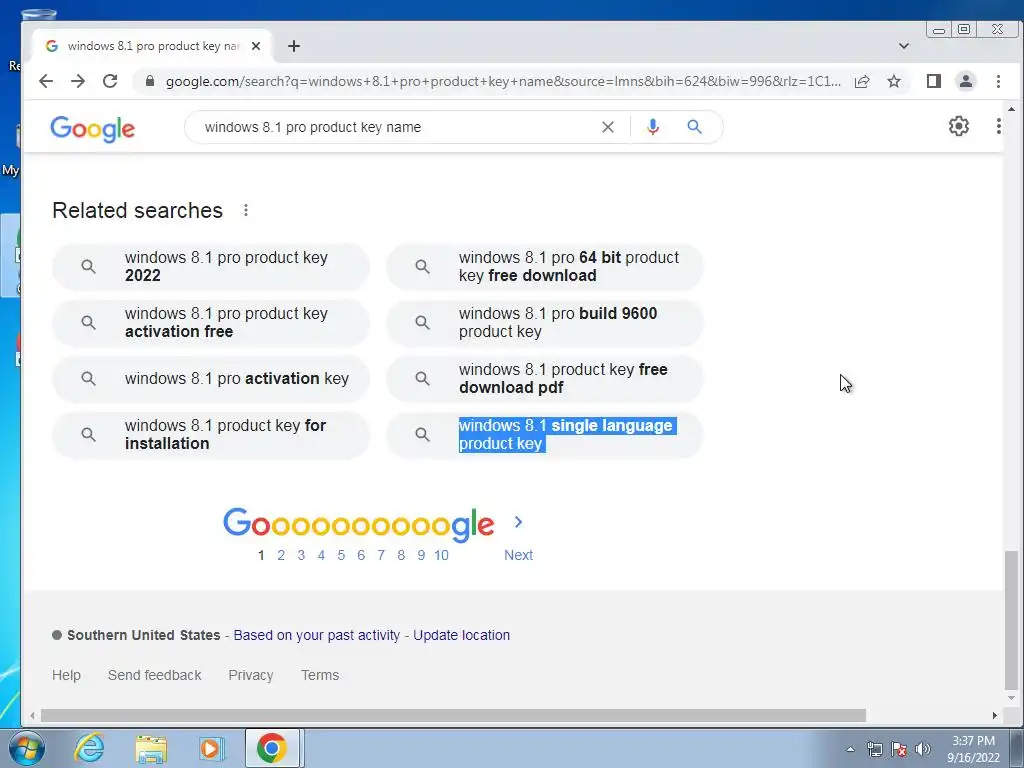Start voice search with microphone
This screenshot has height=768, width=1024.
[x=652, y=127]
